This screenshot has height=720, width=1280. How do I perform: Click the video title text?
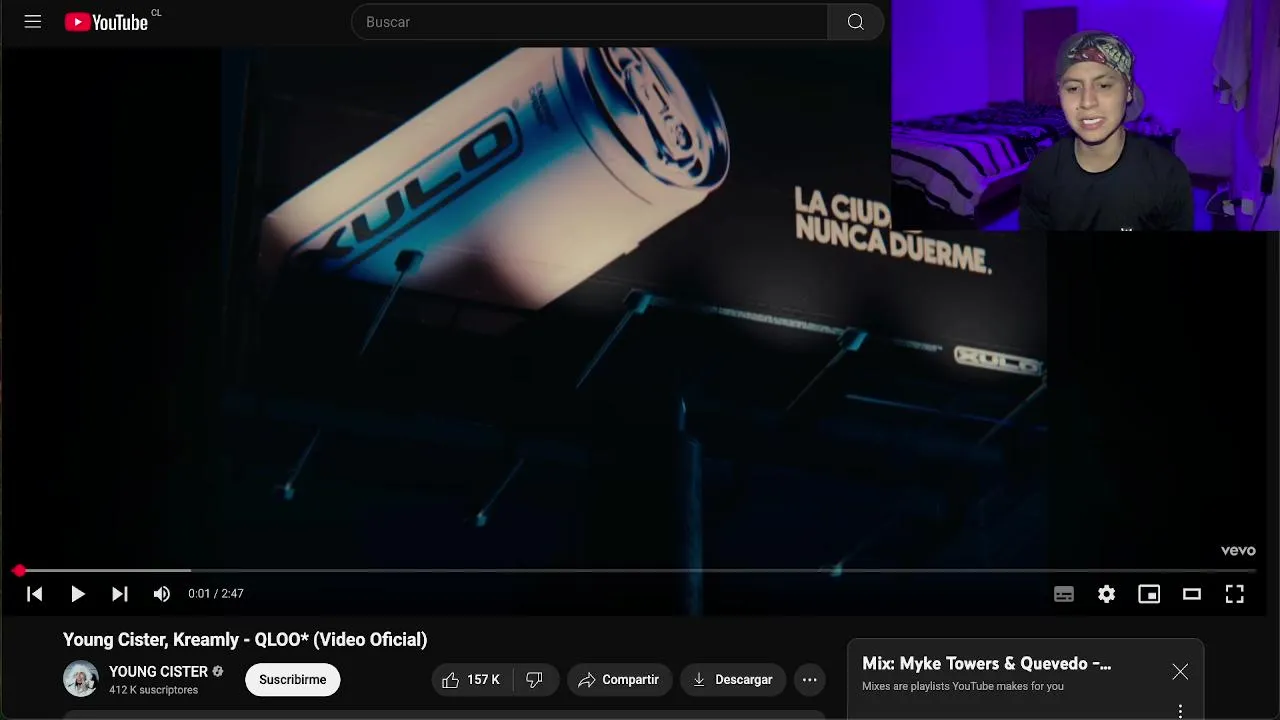click(x=245, y=640)
